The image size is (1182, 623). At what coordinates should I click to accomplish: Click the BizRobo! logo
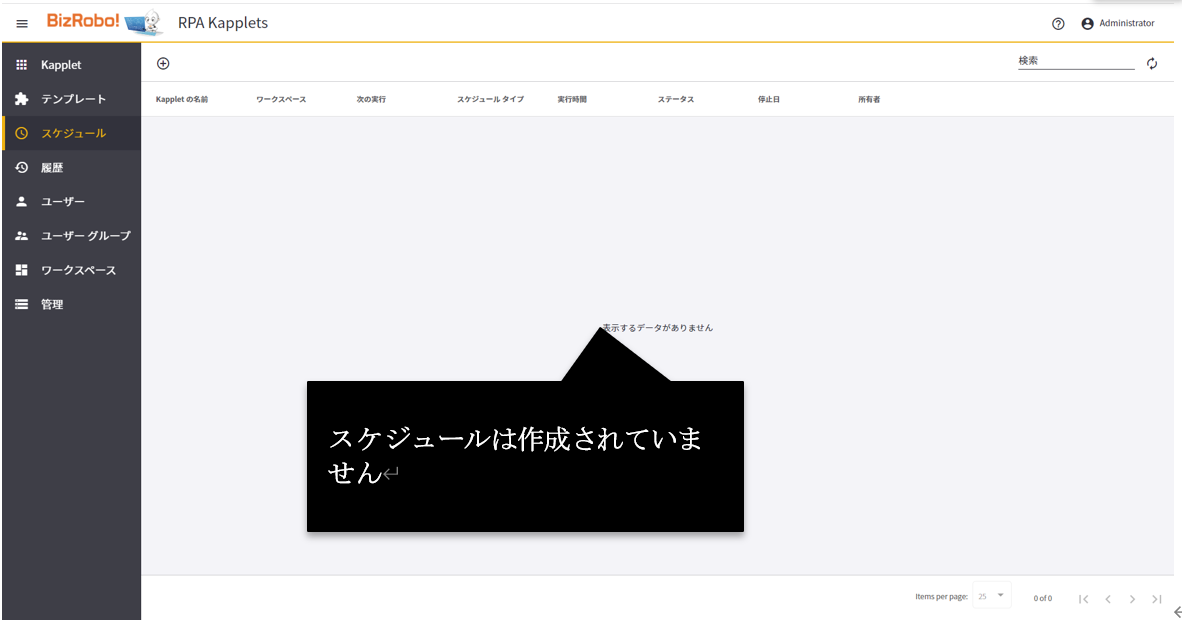pyautogui.click(x=97, y=22)
